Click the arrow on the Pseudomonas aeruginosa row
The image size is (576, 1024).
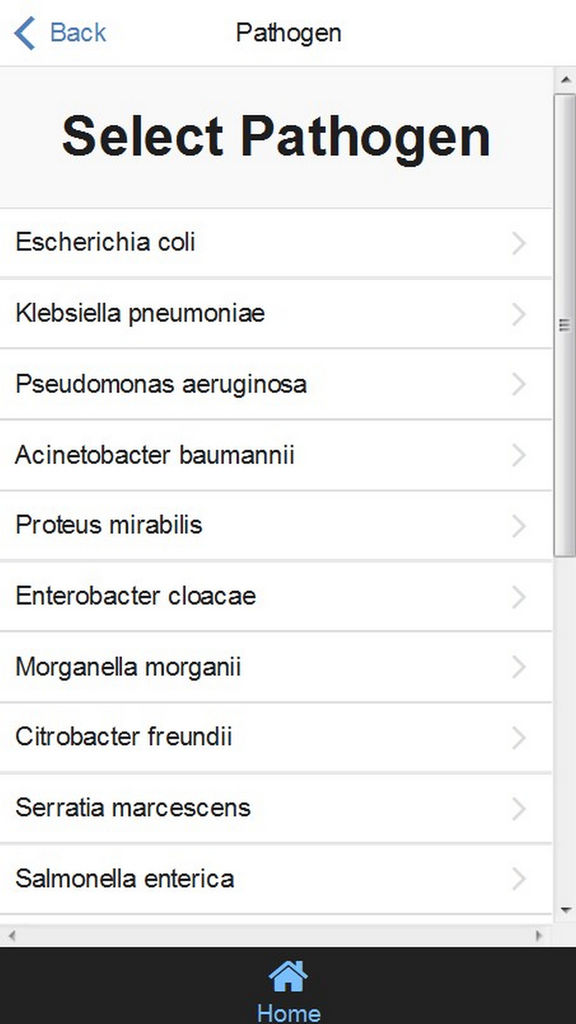point(519,385)
